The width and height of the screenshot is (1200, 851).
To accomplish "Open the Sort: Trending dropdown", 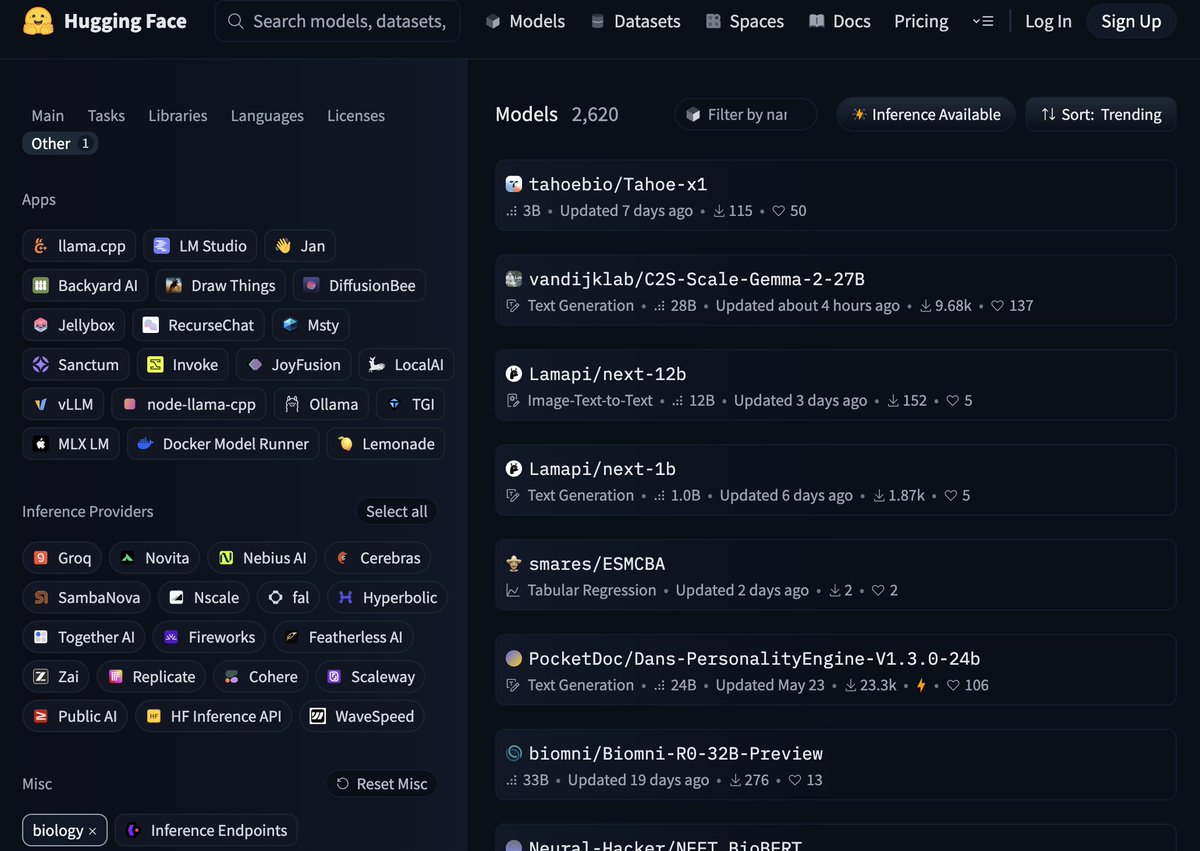I will coord(1101,115).
